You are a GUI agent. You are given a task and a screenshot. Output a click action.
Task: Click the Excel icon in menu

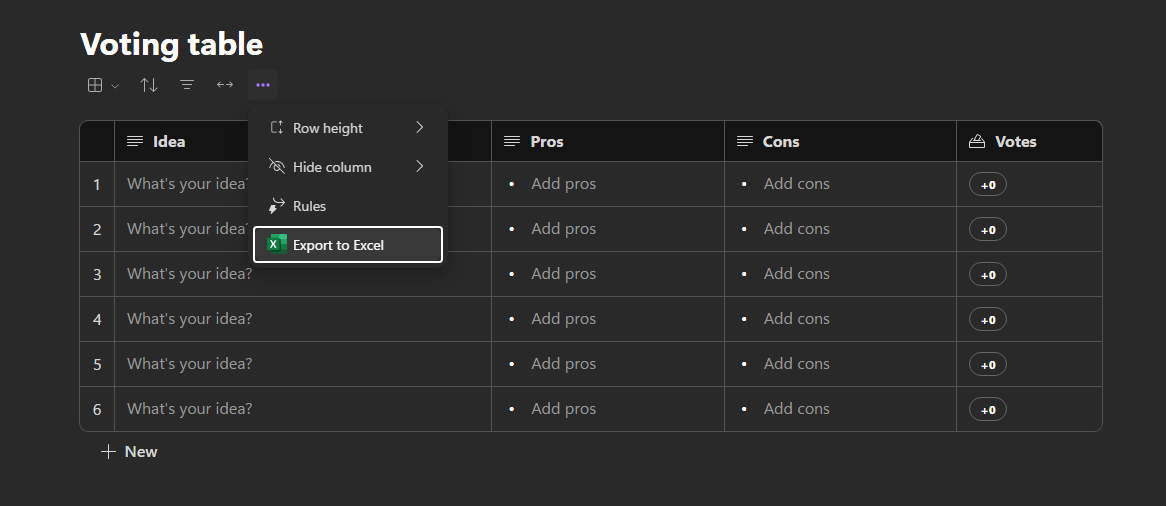(x=277, y=245)
